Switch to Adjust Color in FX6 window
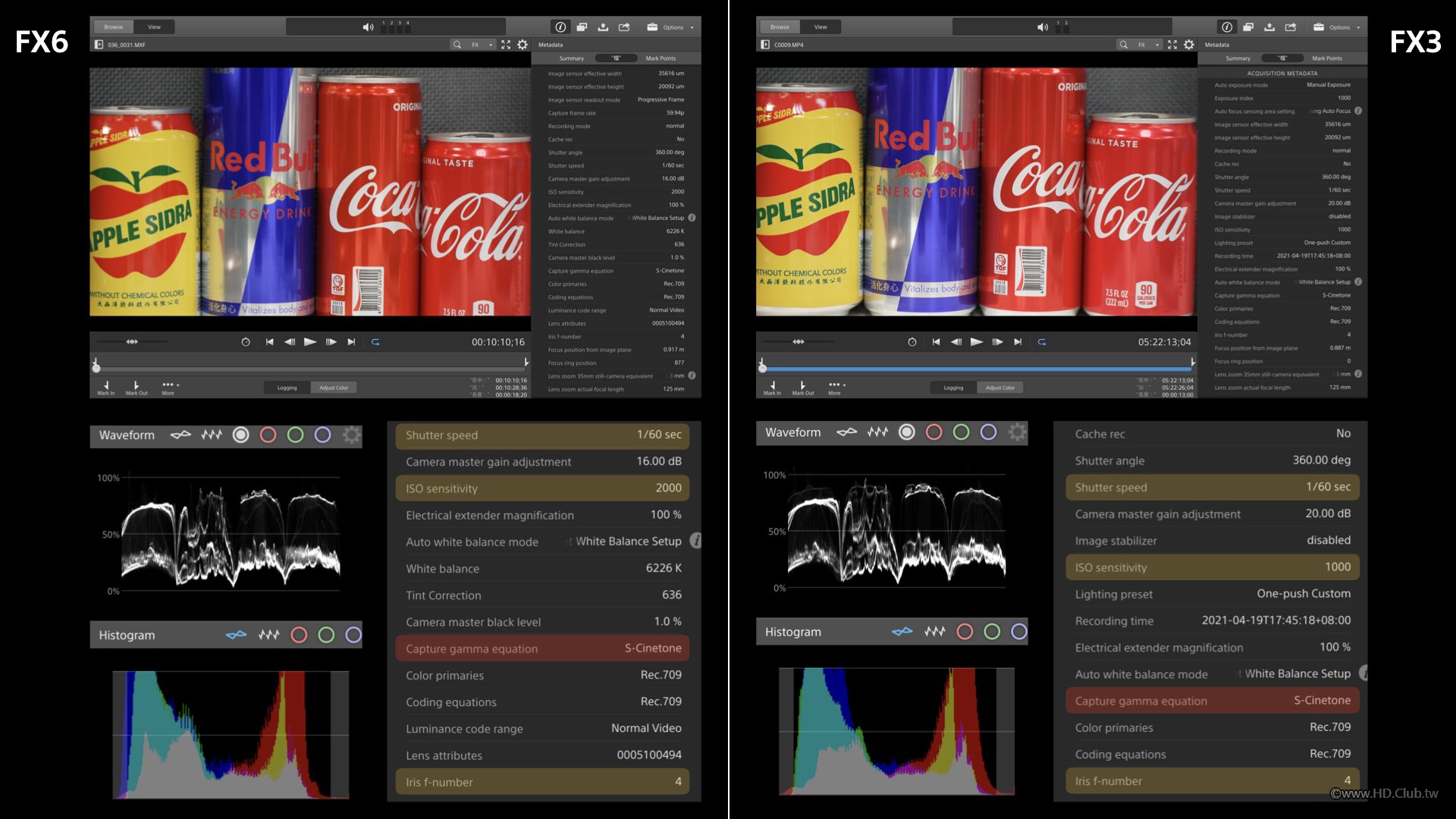 (334, 388)
